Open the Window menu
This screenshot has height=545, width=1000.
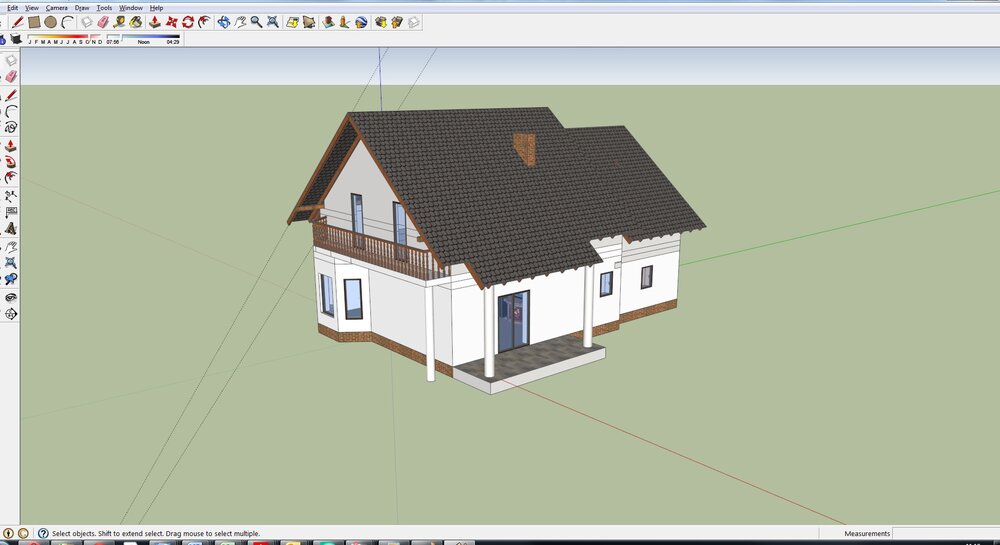[x=130, y=7]
